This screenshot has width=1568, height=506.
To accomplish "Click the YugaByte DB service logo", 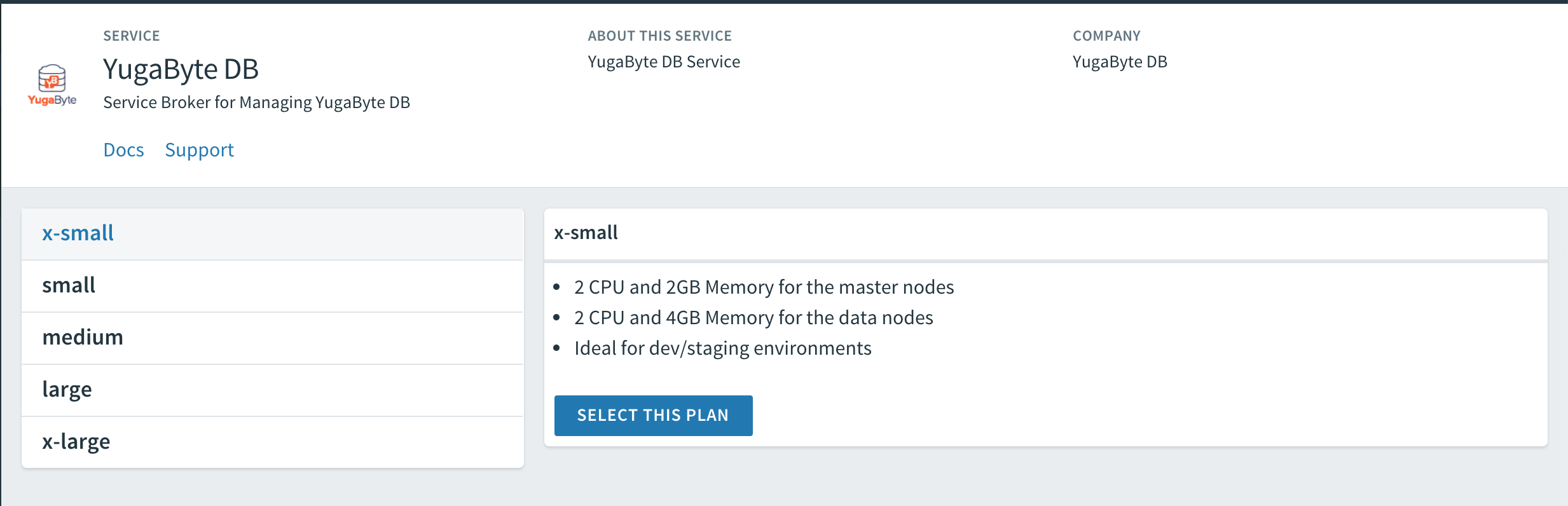I will coord(53,84).
